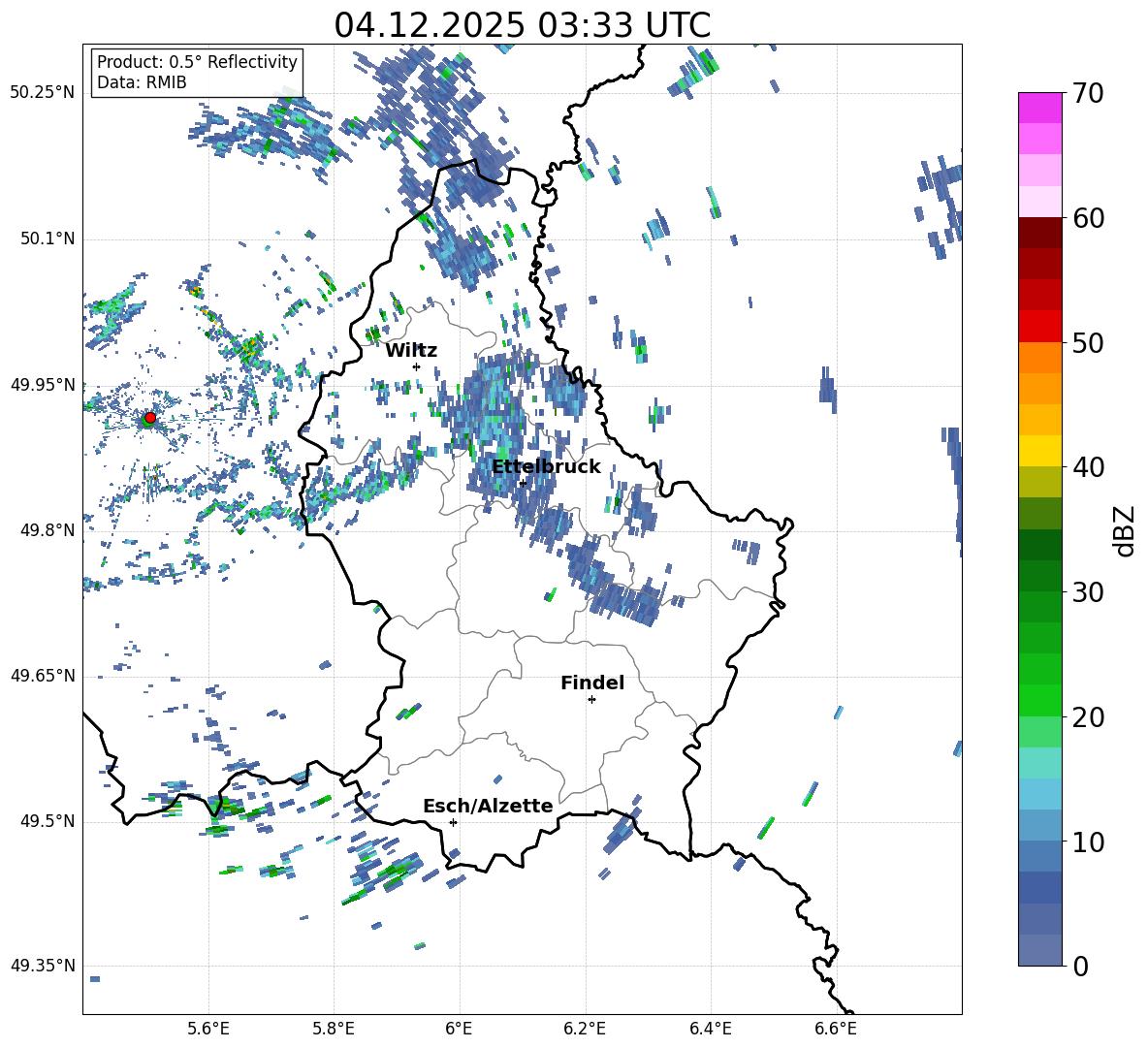Click the 49.65°N latitude label
The image size is (1148, 1048).
tap(43, 675)
